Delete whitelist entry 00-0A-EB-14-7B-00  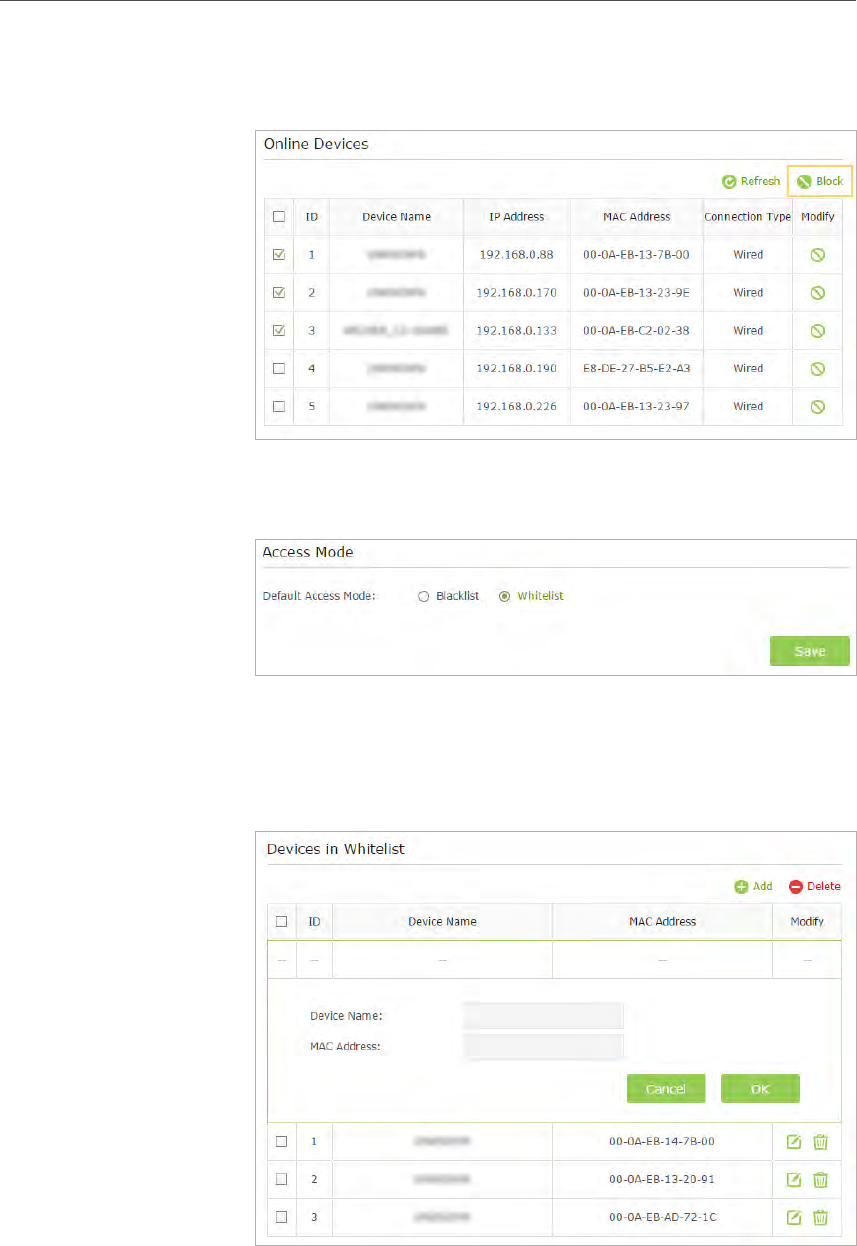point(820,1141)
